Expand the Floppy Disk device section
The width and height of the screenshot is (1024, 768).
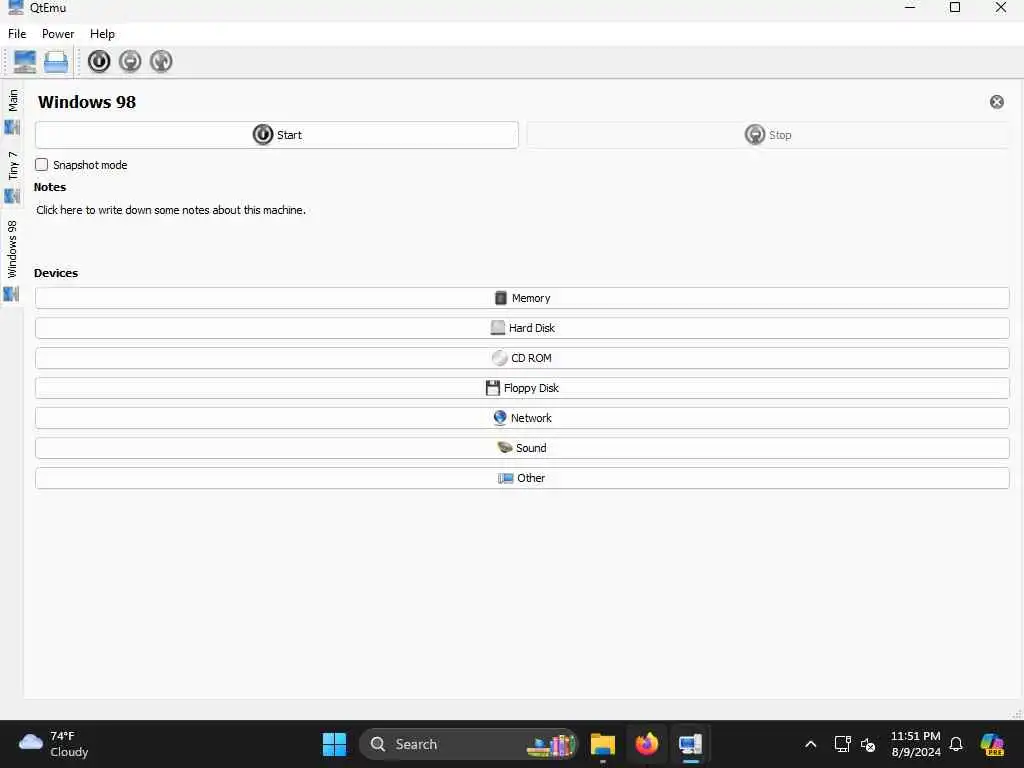pos(522,388)
